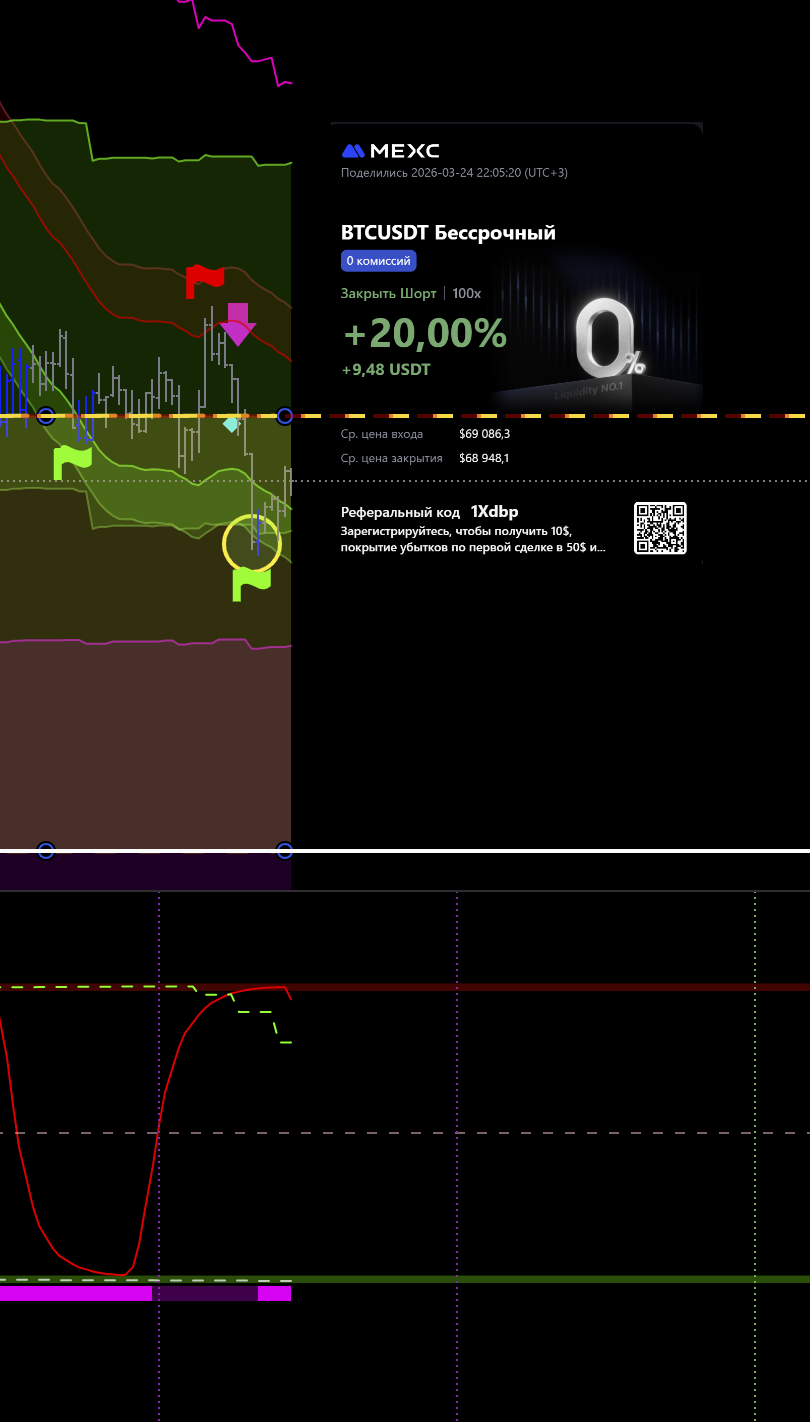Grab left anchor of dashed yellow line
The height and width of the screenshot is (1422, 810).
pos(45,416)
